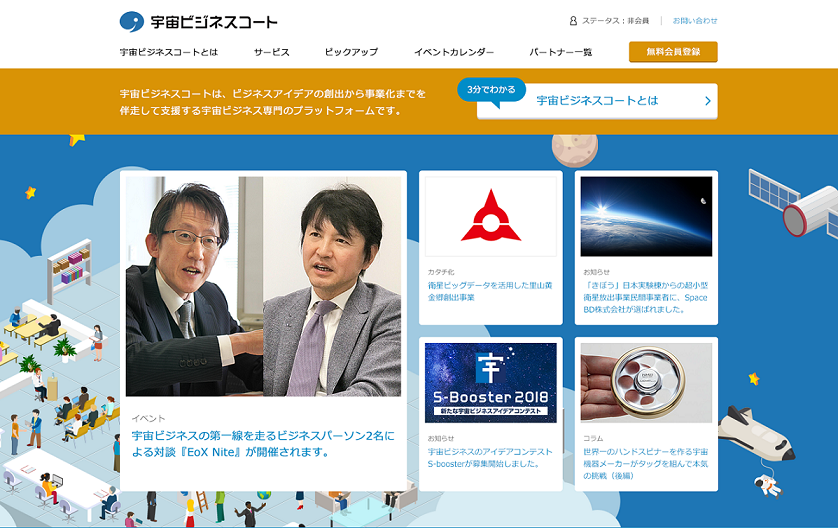Viewport: 838px width, 528px height.
Task: Click the 宇宙ビジネスコート site title text
Action: pos(214,22)
